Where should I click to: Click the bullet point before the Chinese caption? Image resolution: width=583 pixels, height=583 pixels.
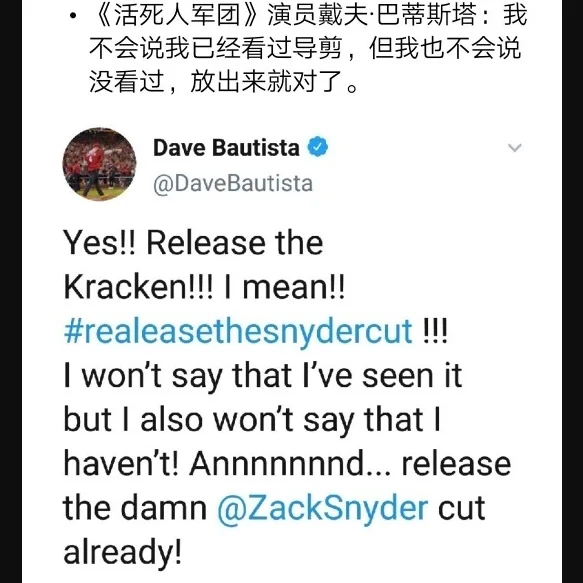click(x=73, y=16)
